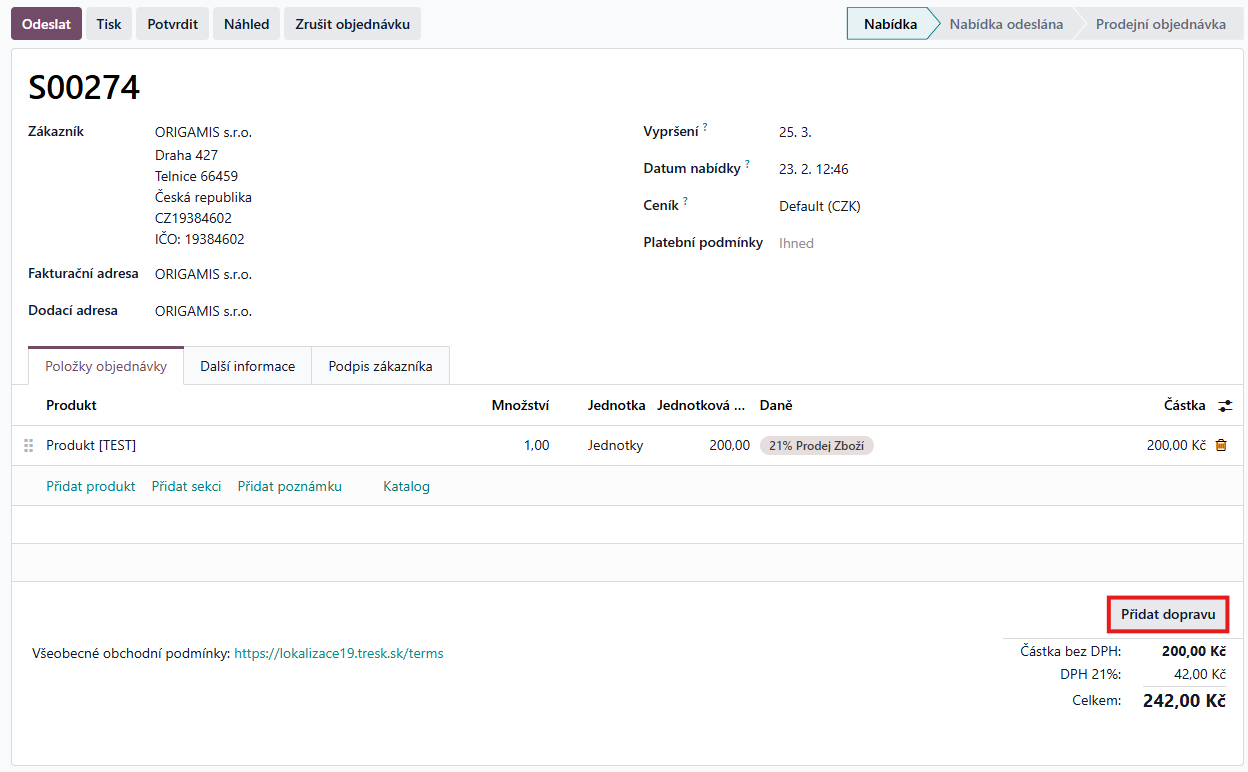The height and width of the screenshot is (772, 1248).
Task: Switch to Další informace tab
Action: pos(247,366)
